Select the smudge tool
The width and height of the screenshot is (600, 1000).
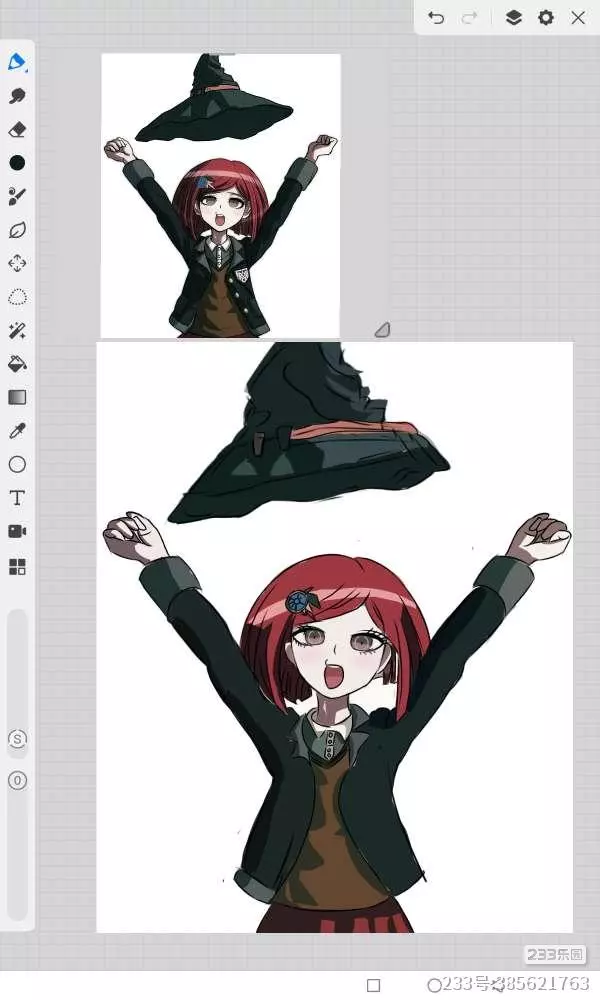[x=17, y=96]
